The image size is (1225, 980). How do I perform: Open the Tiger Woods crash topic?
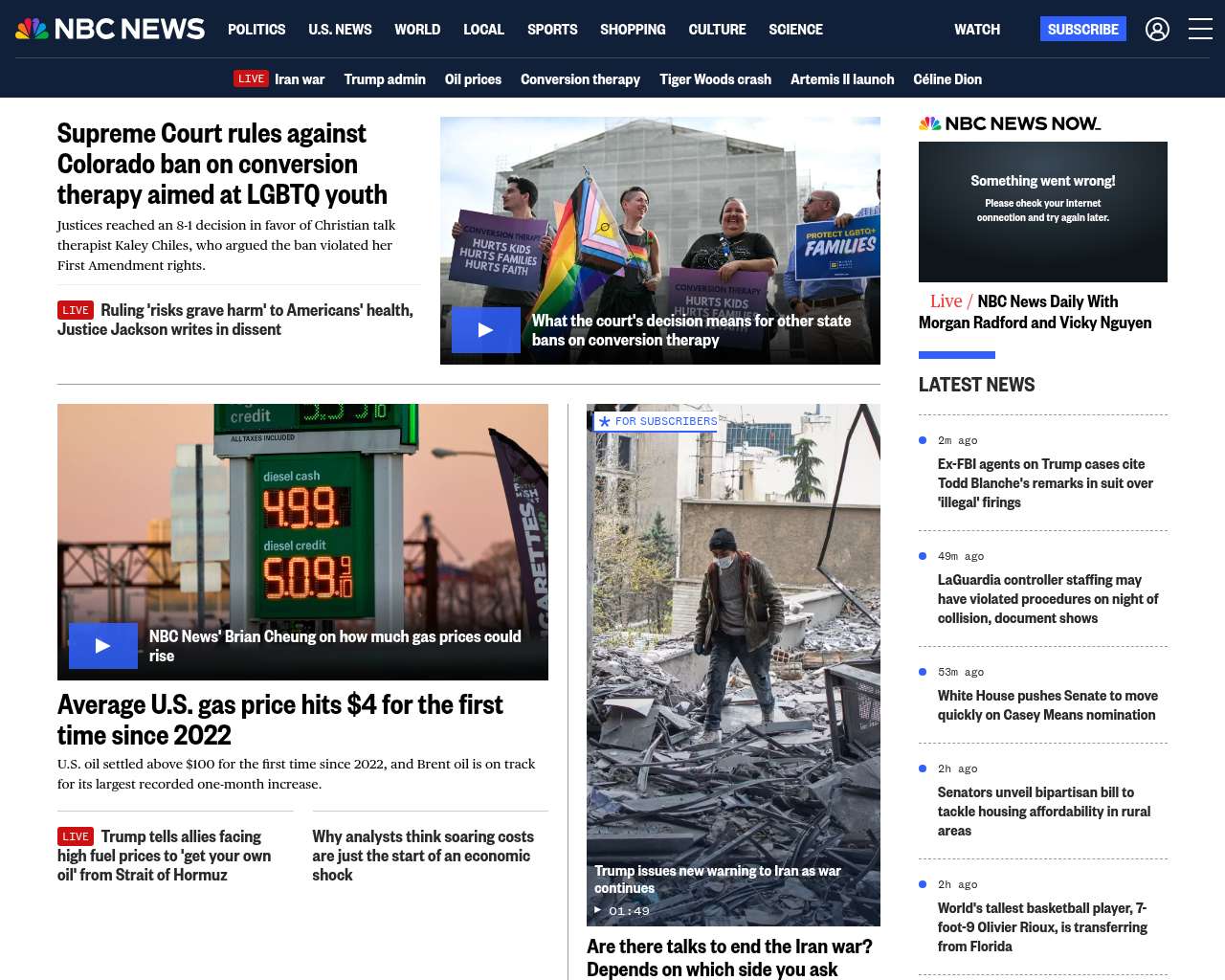click(715, 79)
